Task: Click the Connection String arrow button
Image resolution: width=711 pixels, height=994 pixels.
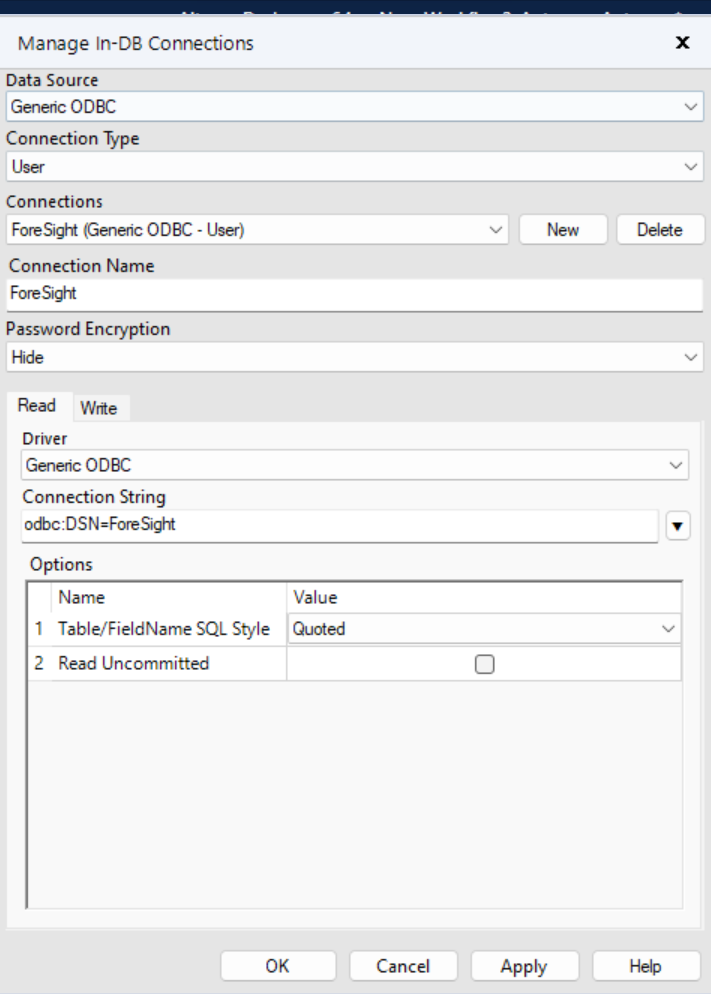Action: (677, 526)
